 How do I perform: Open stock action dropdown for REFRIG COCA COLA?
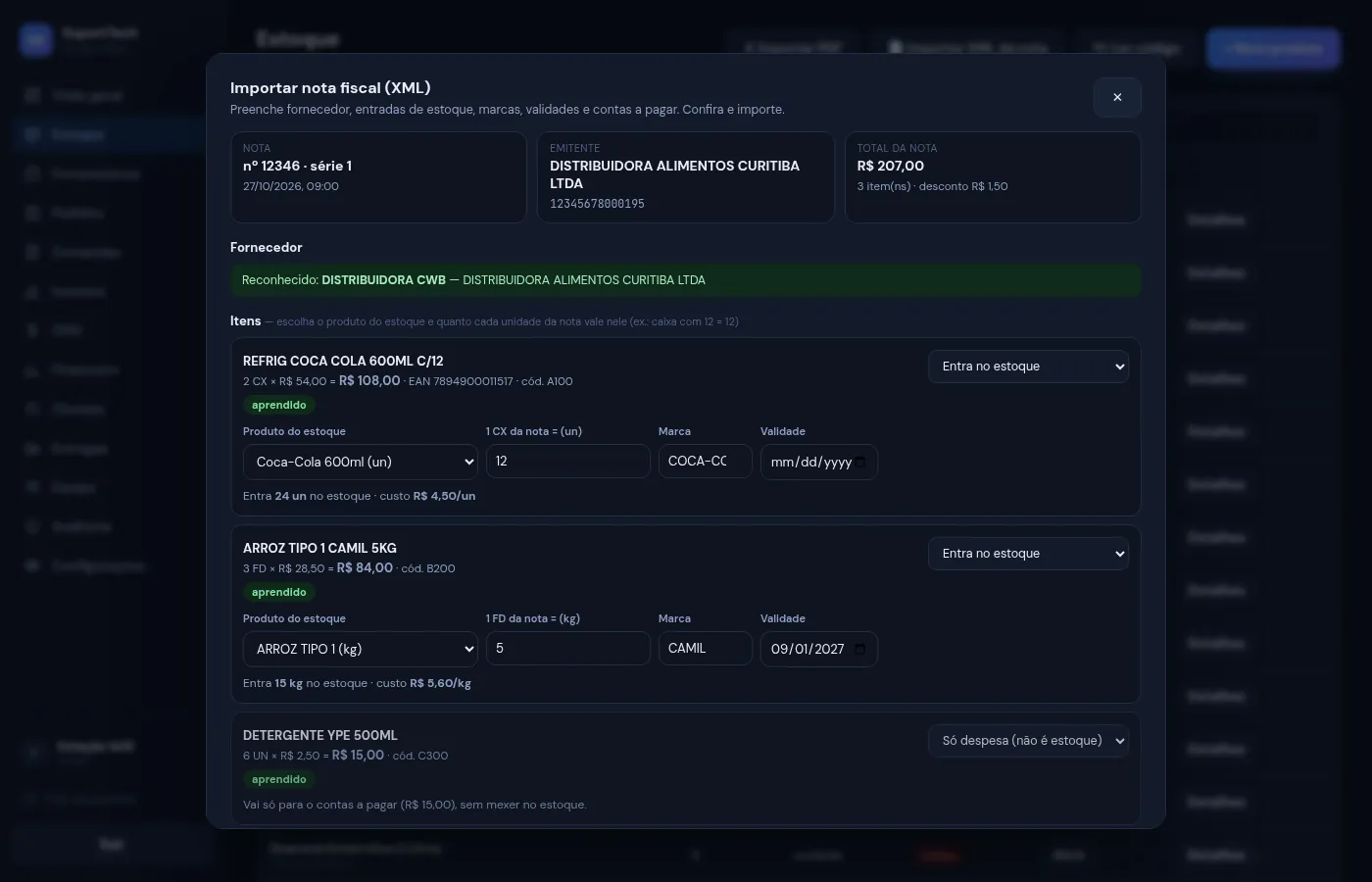coord(1028,367)
